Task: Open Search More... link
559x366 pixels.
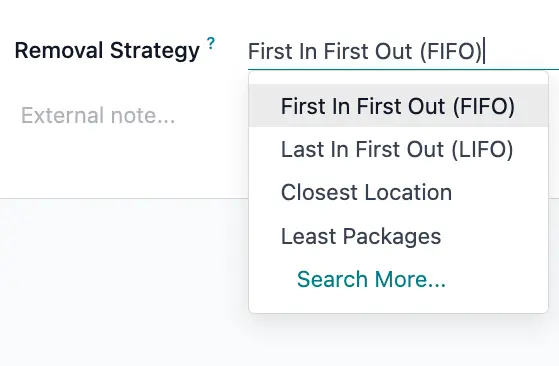Action: point(371,279)
